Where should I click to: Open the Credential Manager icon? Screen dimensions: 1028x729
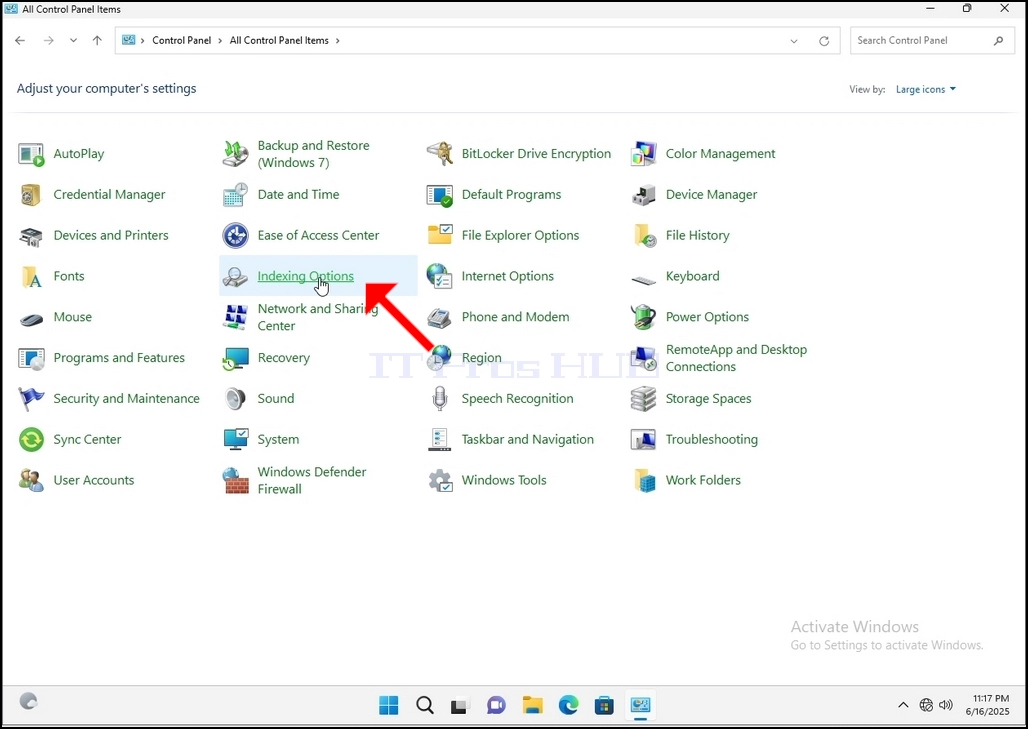[31, 195]
